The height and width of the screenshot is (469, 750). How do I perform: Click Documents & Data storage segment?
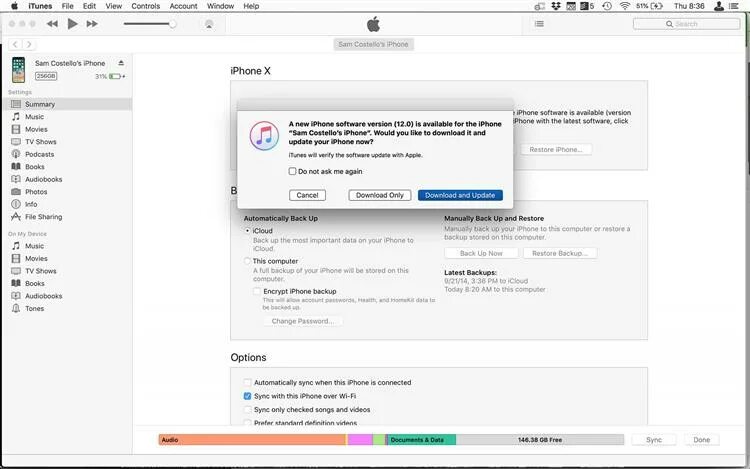pos(421,439)
